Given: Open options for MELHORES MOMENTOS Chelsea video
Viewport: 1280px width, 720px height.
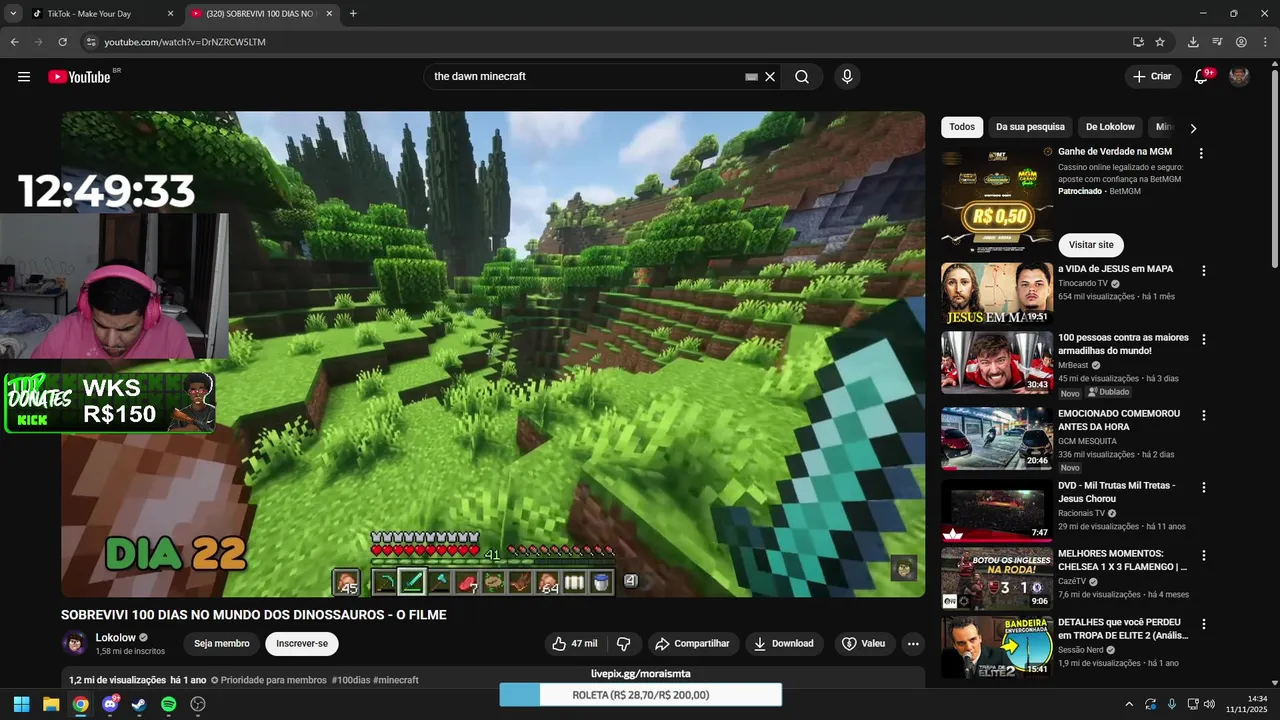Looking at the screenshot, I should pos(1204,556).
